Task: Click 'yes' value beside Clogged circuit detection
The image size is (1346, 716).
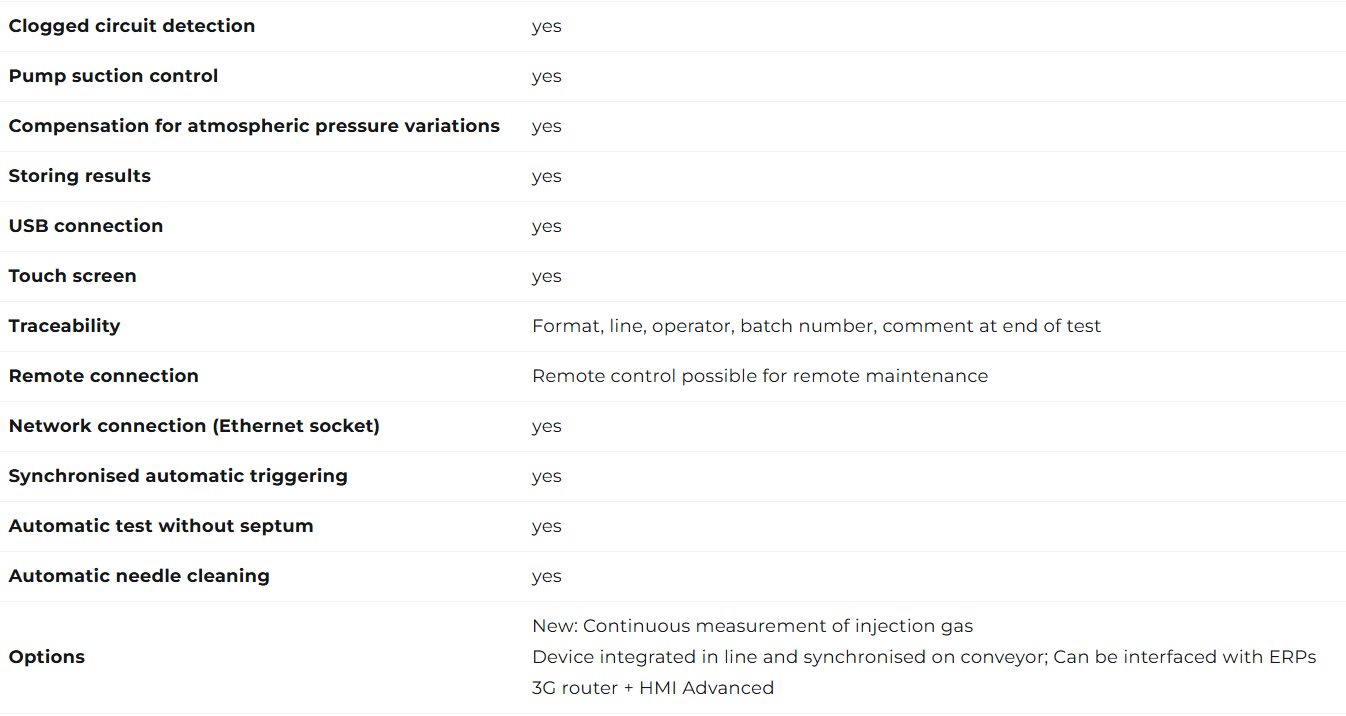Action: [546, 27]
